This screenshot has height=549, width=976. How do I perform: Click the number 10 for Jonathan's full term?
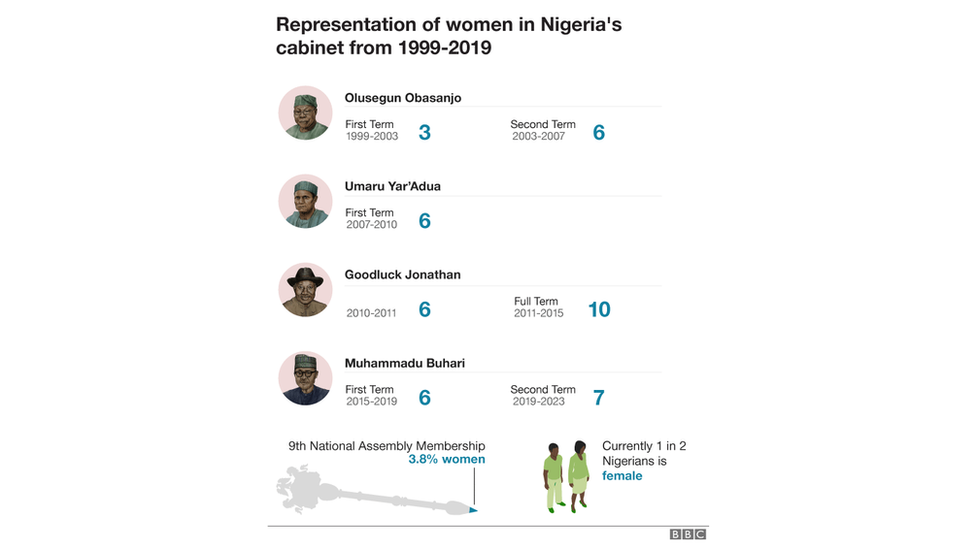coord(599,309)
